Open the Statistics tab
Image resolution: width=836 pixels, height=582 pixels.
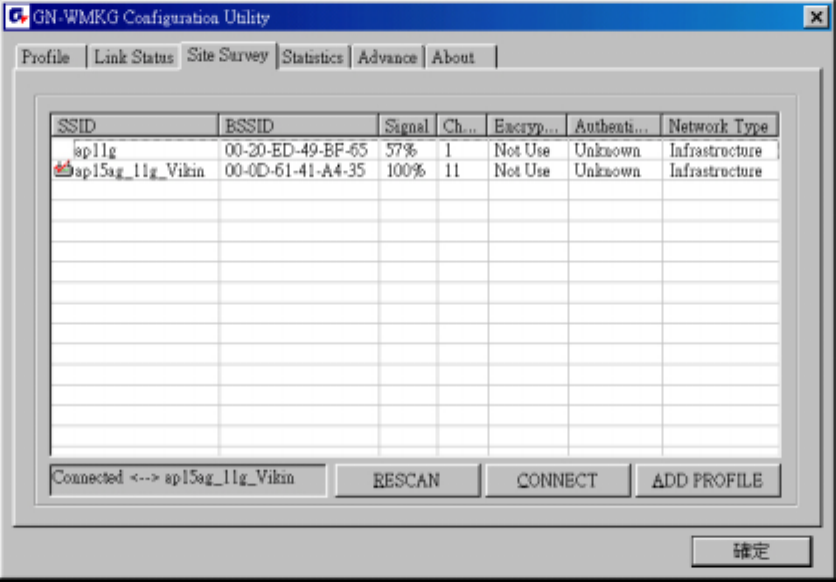click(x=313, y=57)
